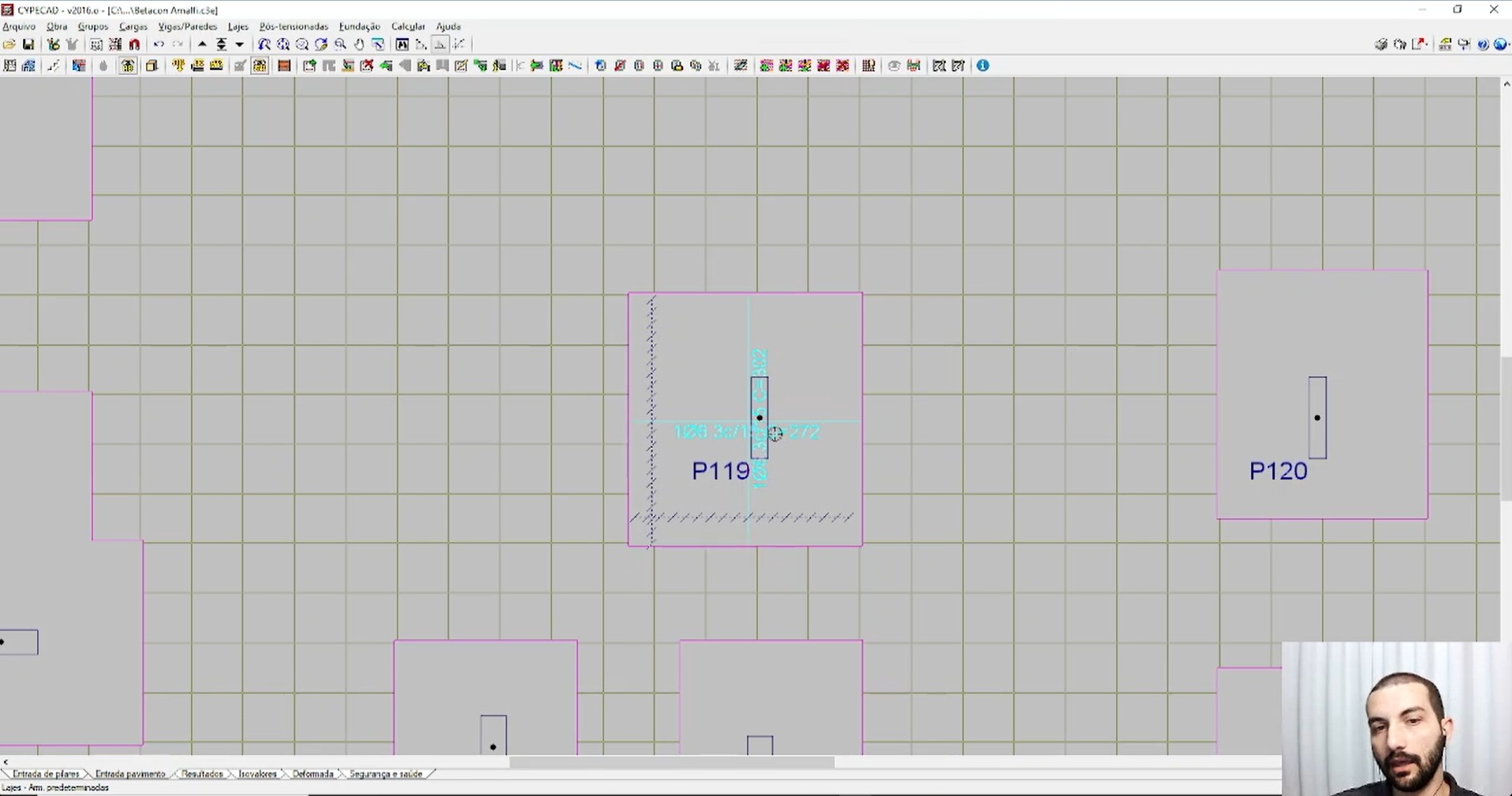Screen dimensions: 1512x796
Task: Open the Arquivo menu
Action: tap(19, 26)
